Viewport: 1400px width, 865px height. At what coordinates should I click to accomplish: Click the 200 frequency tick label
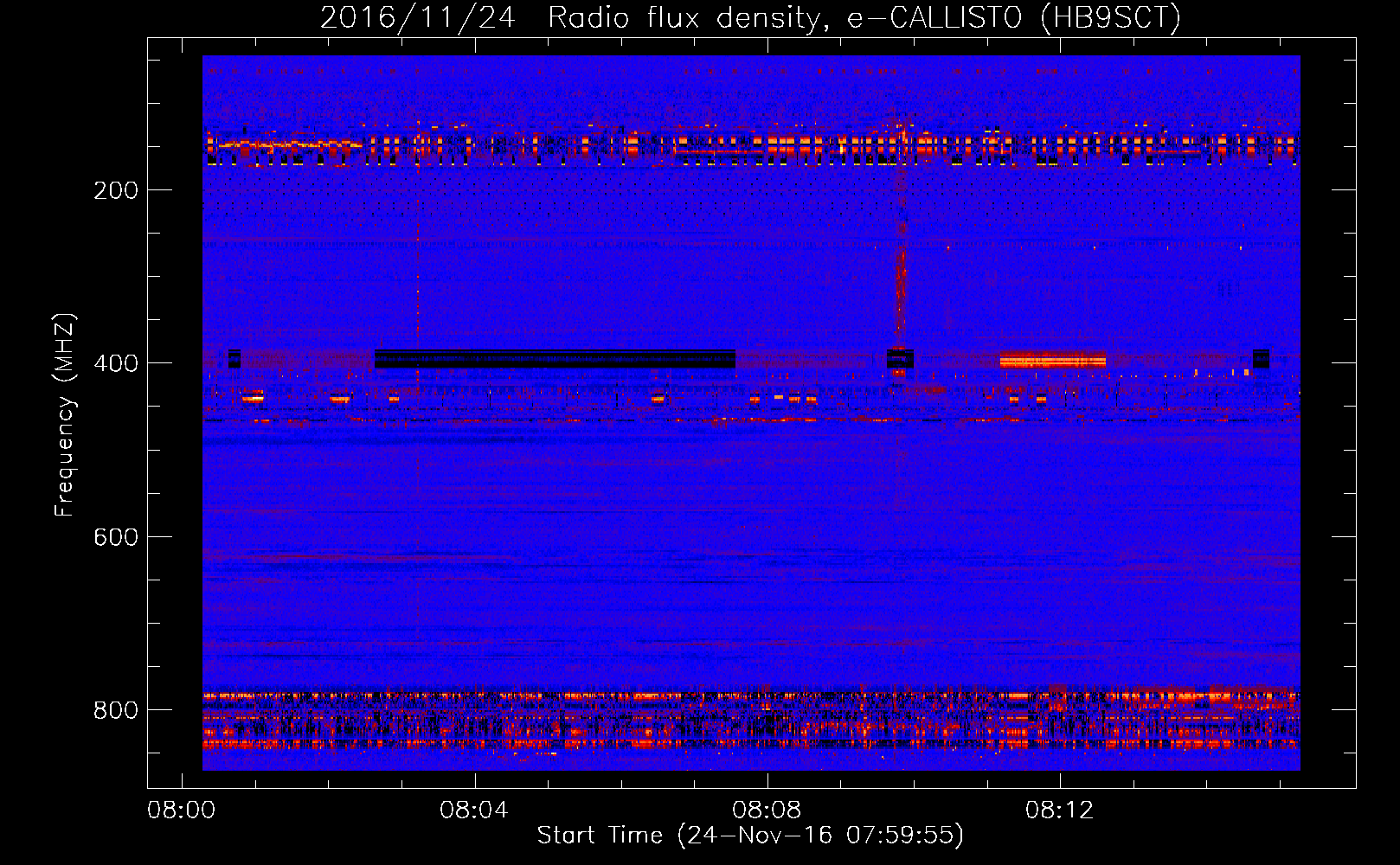coord(116,190)
